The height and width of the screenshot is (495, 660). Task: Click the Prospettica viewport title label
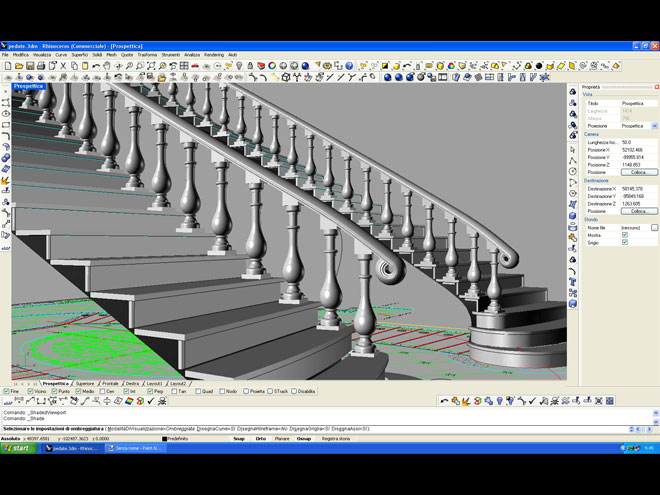[28, 86]
